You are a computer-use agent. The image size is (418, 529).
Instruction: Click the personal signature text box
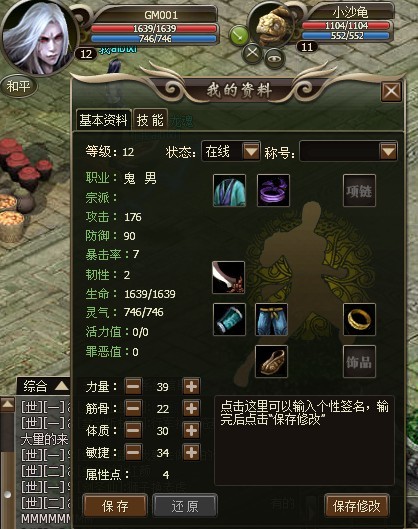pyautogui.click(x=304, y=441)
